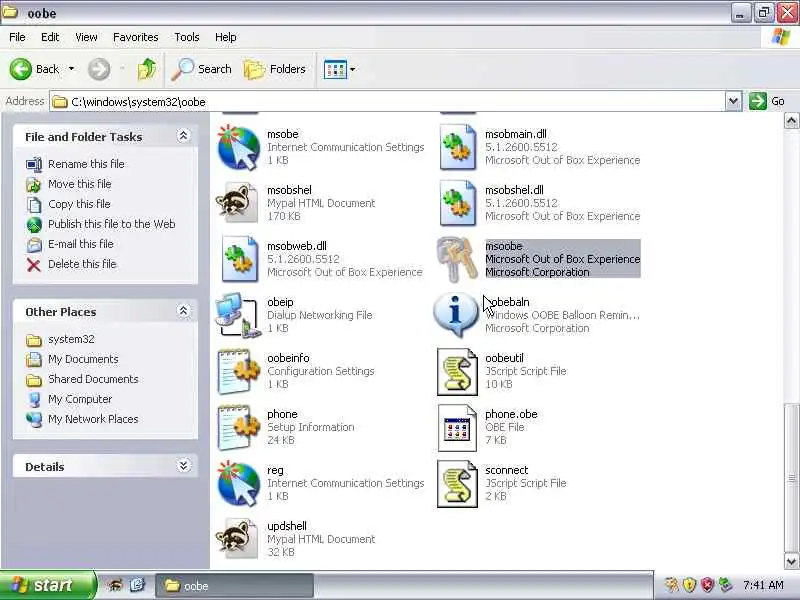
Task: Select the phone Setup Information icon
Action: click(x=239, y=428)
